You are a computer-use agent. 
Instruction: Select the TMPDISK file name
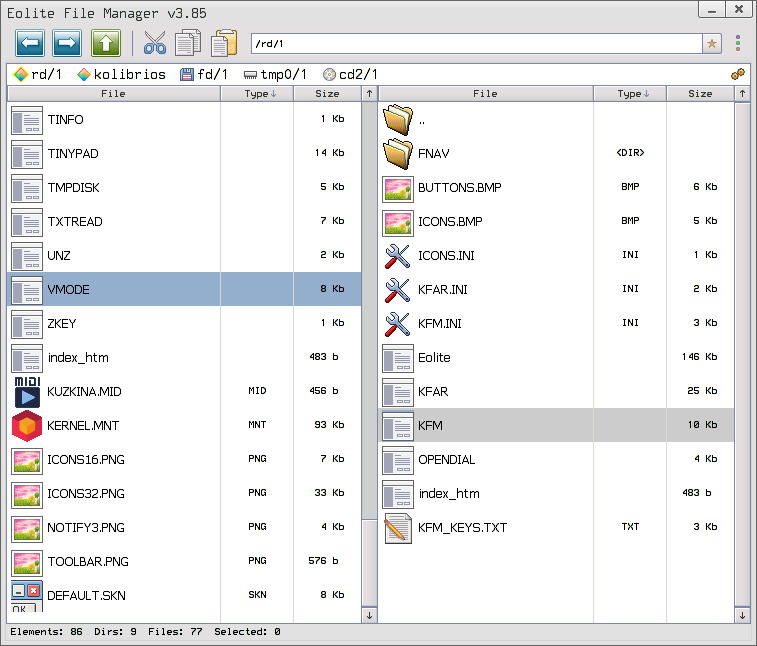[x=73, y=188]
